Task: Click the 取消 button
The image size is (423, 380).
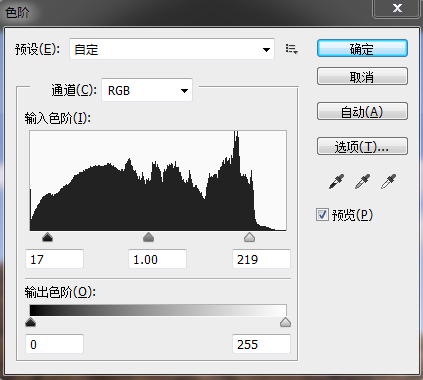Action: 362,76
